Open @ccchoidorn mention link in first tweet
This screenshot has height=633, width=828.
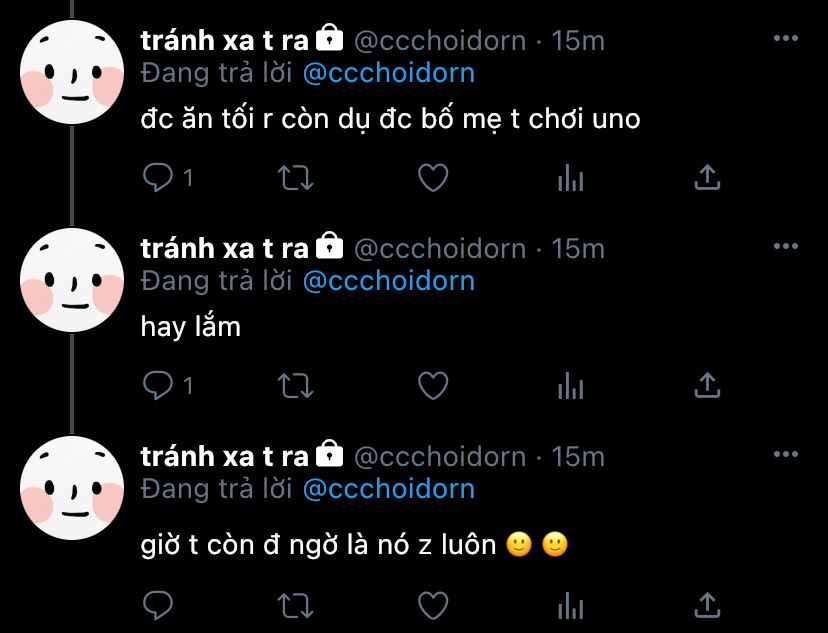[389, 73]
